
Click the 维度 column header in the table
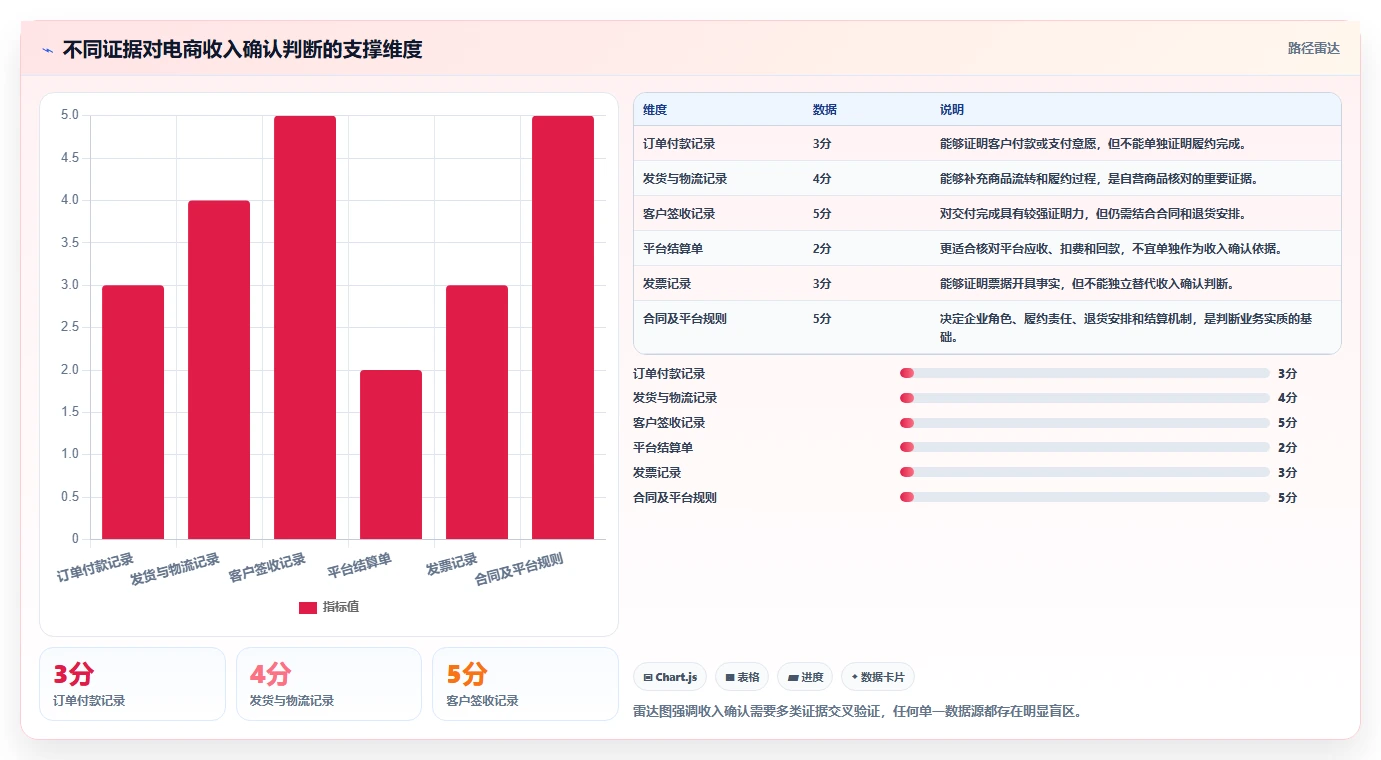coord(655,109)
